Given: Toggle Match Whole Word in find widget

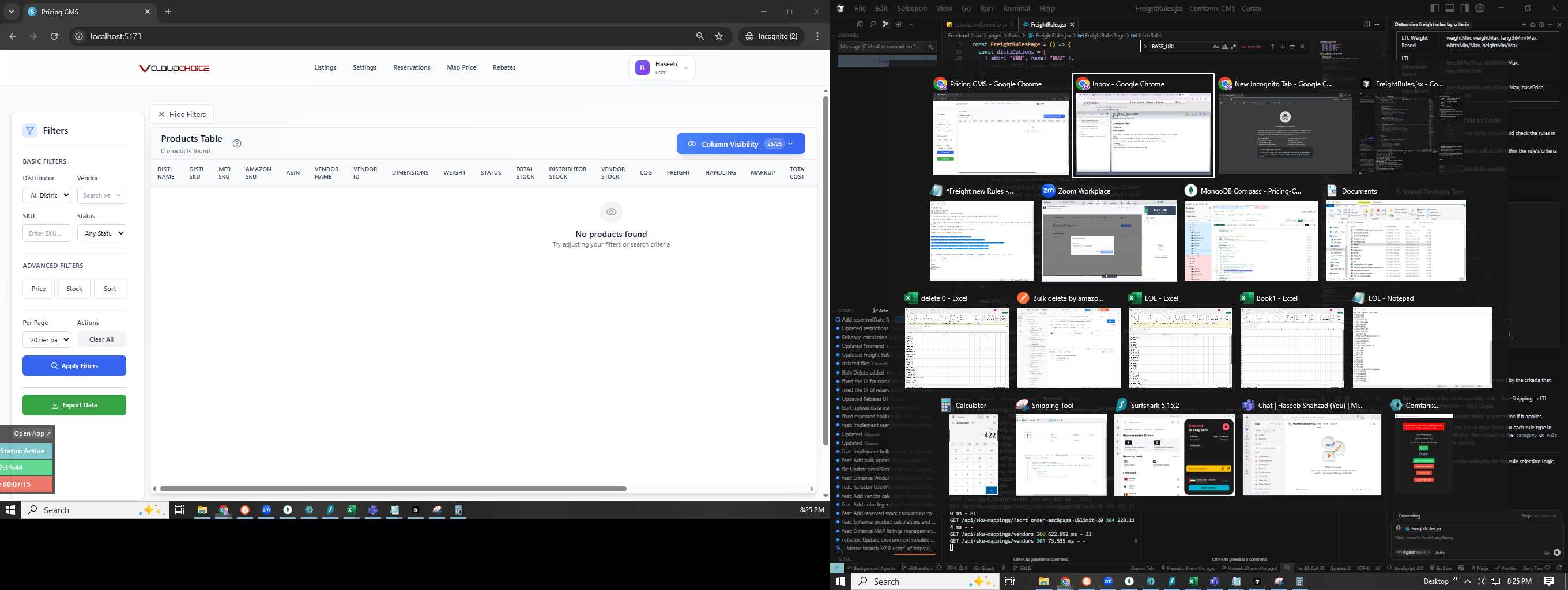Looking at the screenshot, I should [1224, 47].
